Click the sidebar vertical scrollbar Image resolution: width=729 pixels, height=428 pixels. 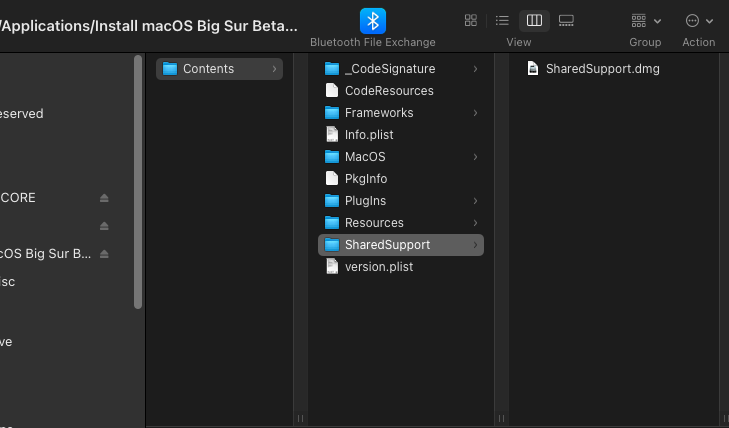coord(138,180)
